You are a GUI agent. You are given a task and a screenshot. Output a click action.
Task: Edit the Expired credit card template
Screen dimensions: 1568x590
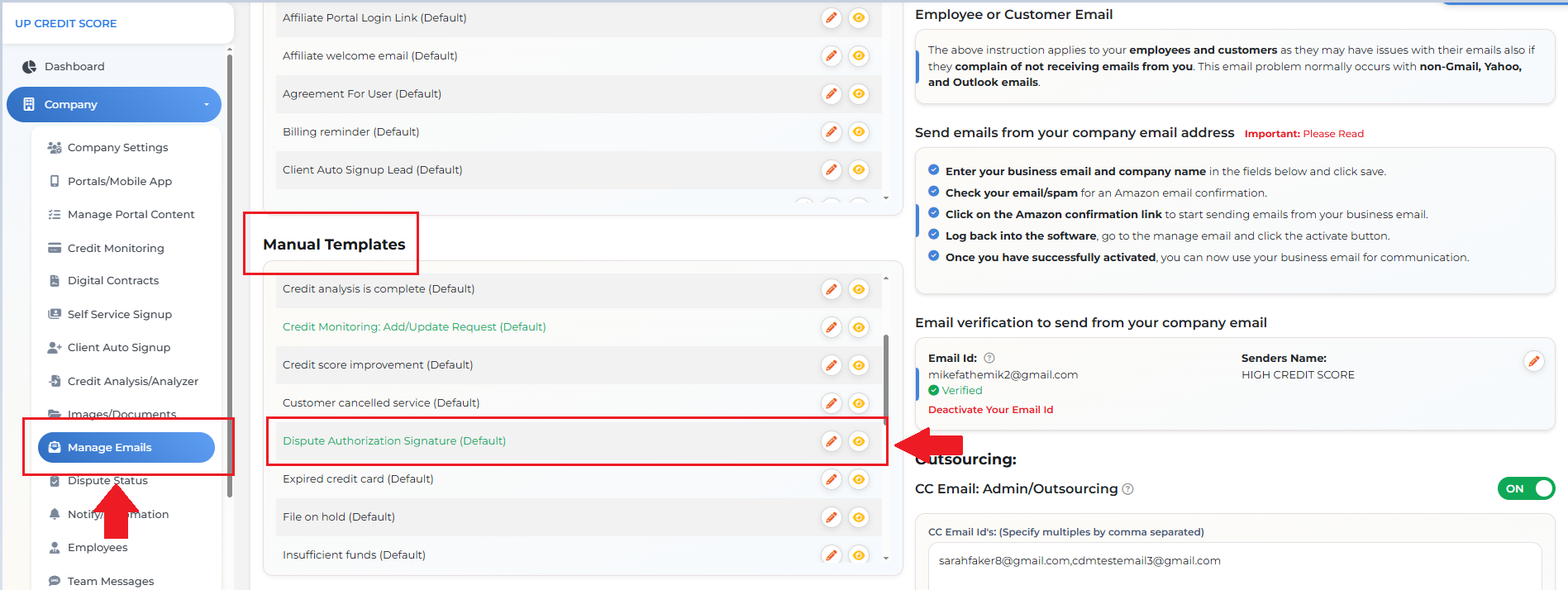pyautogui.click(x=832, y=478)
